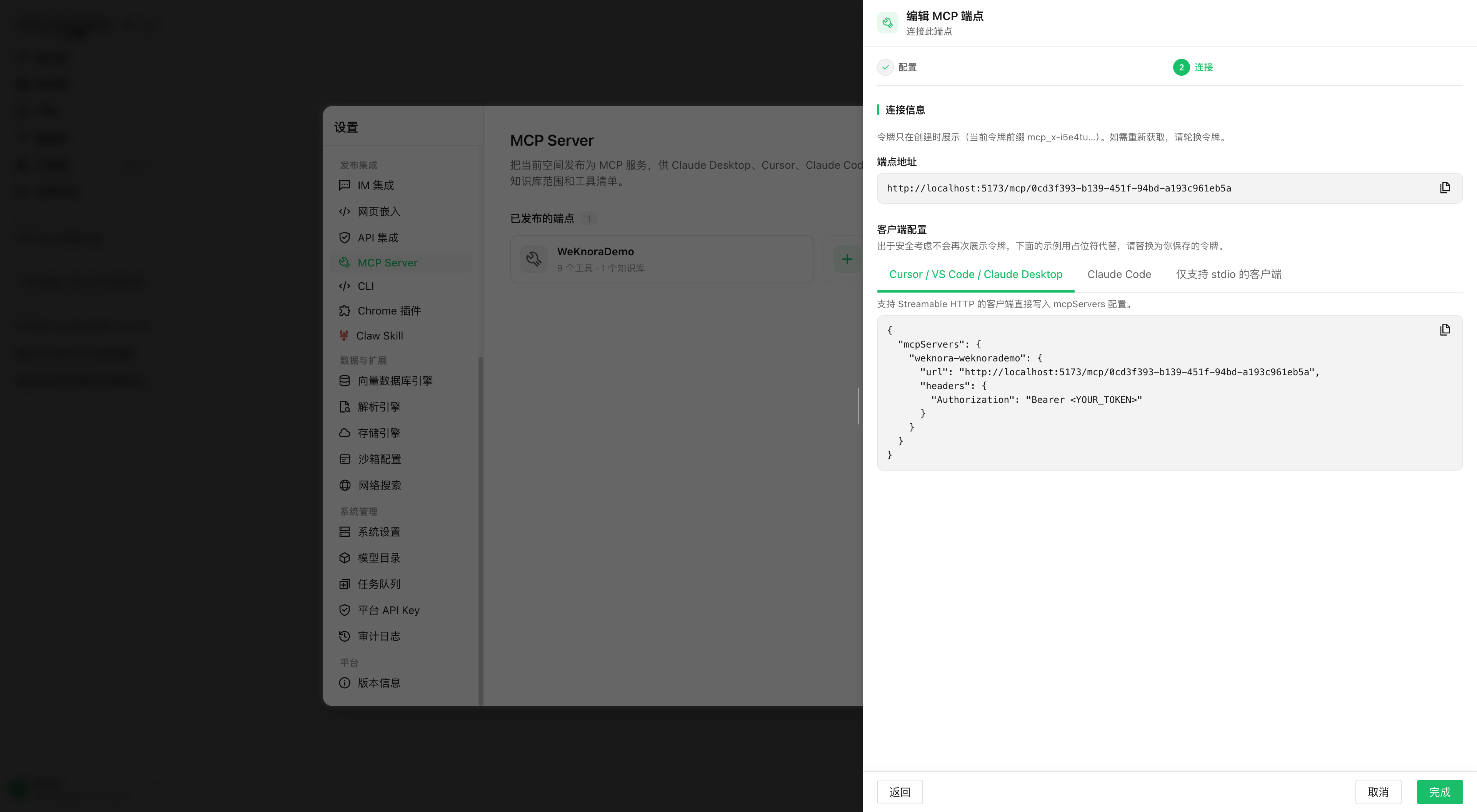This screenshot has width=1477, height=812.
Task: Select the WeKnoraDemo endpoint card title
Action: (x=595, y=251)
